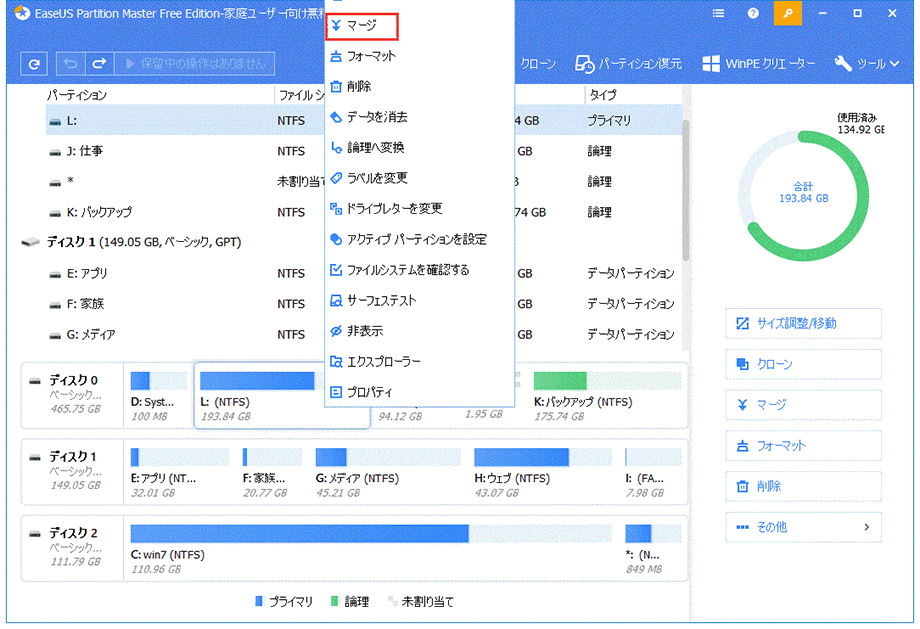Click the trash icon in right panel
This screenshot has height=629, width=920.
(742, 486)
